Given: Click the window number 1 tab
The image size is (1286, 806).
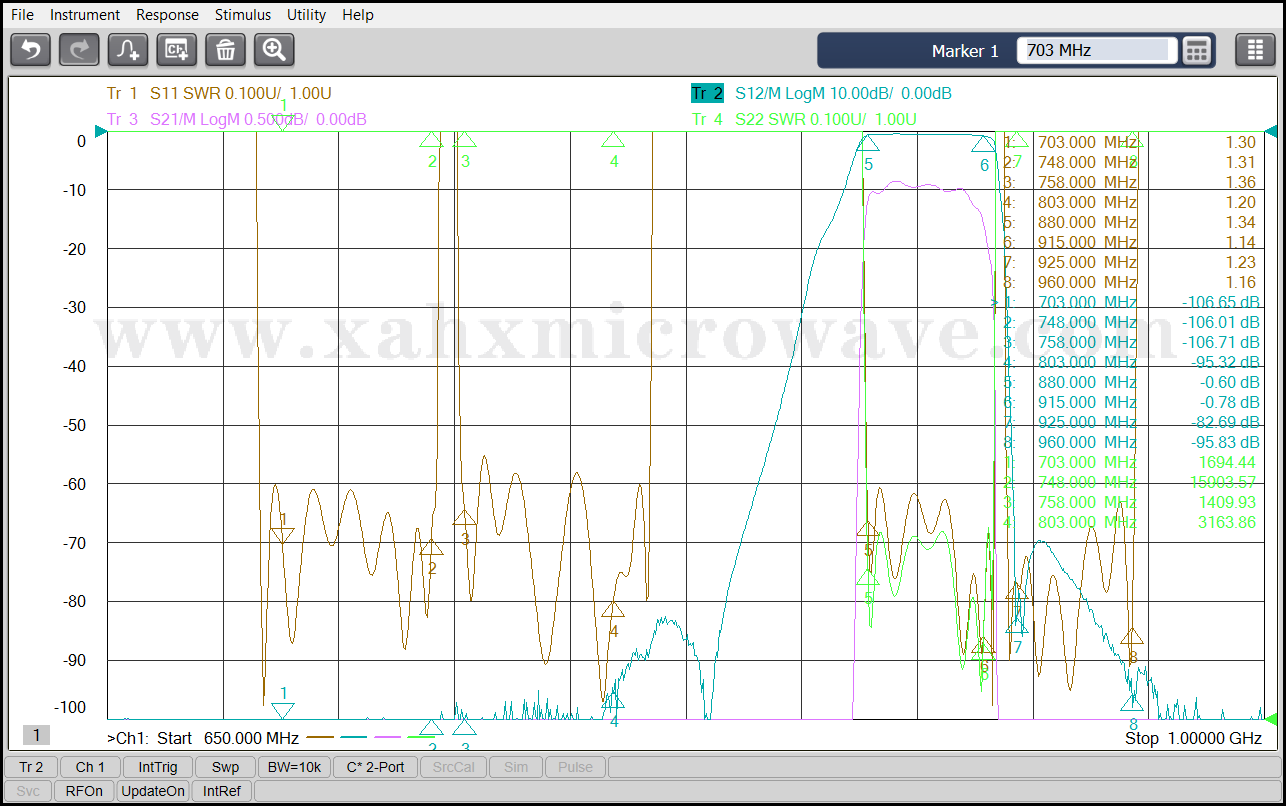Looking at the screenshot, I should (x=36, y=735).
